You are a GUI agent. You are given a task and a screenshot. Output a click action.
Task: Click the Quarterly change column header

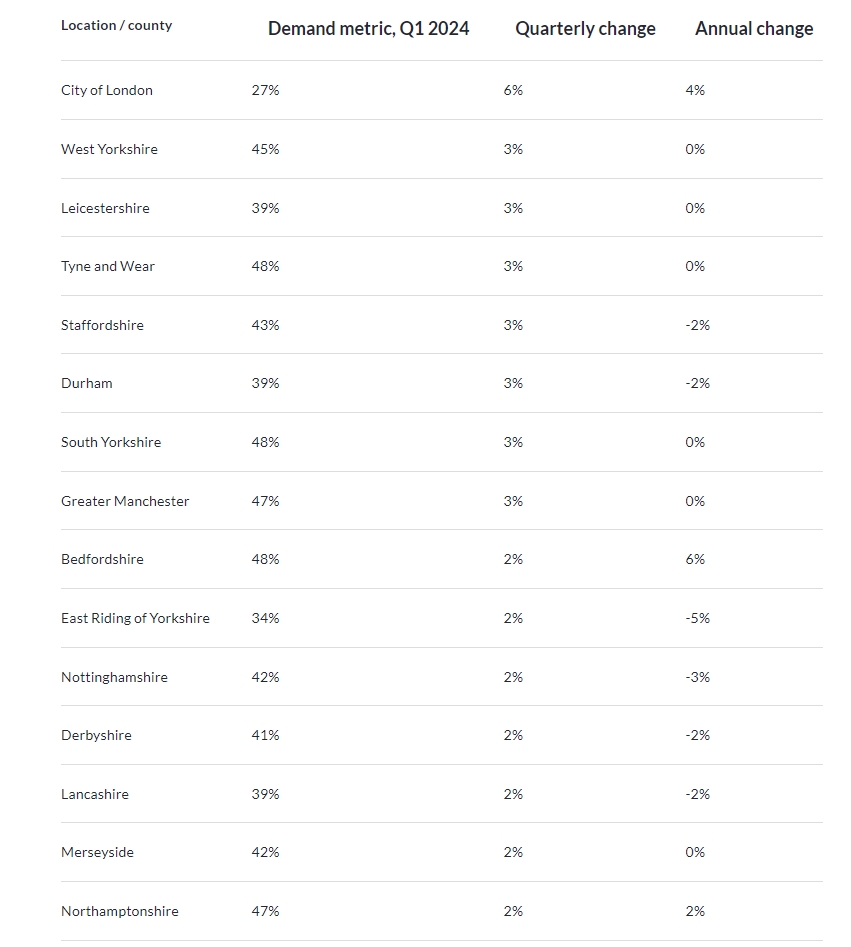[585, 29]
